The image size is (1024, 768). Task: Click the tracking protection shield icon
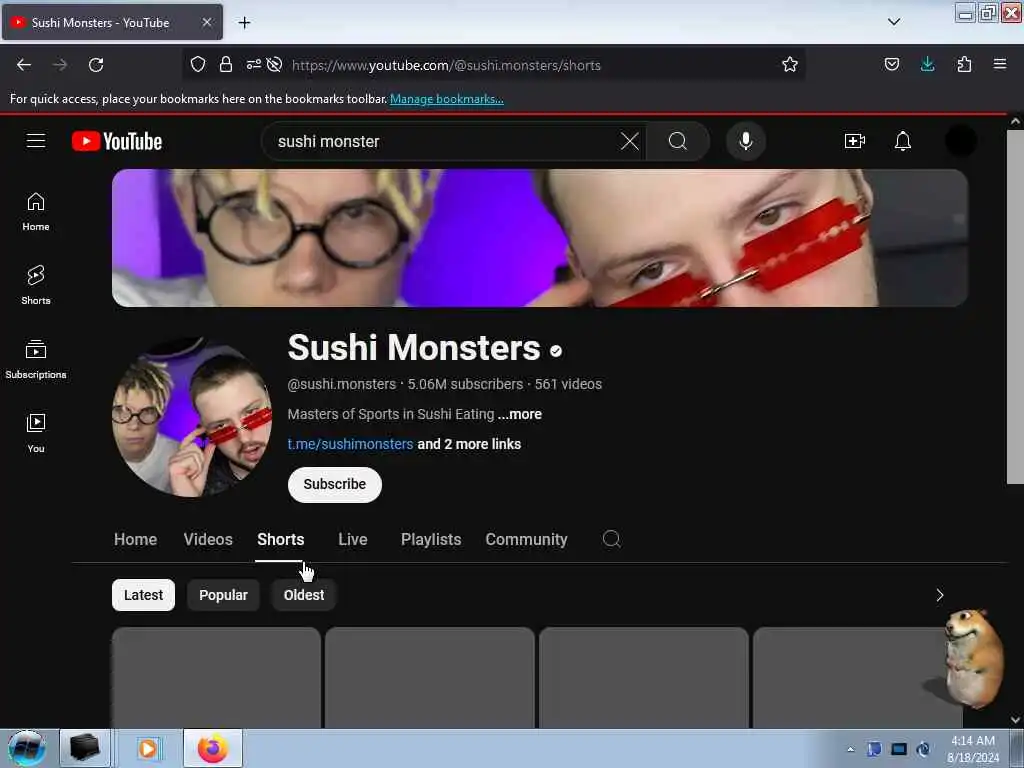point(198,64)
